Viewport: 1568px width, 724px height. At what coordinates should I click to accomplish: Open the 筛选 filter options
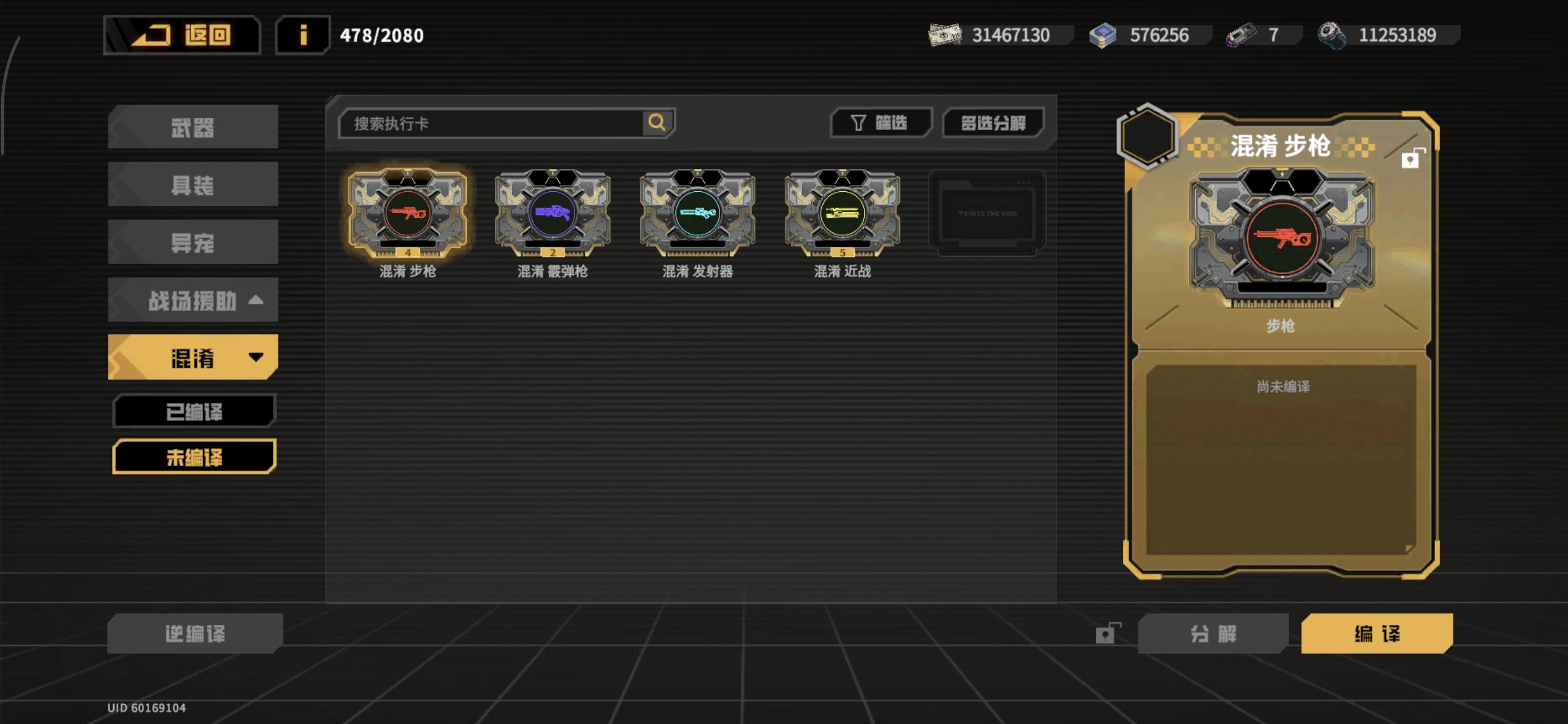[880, 123]
